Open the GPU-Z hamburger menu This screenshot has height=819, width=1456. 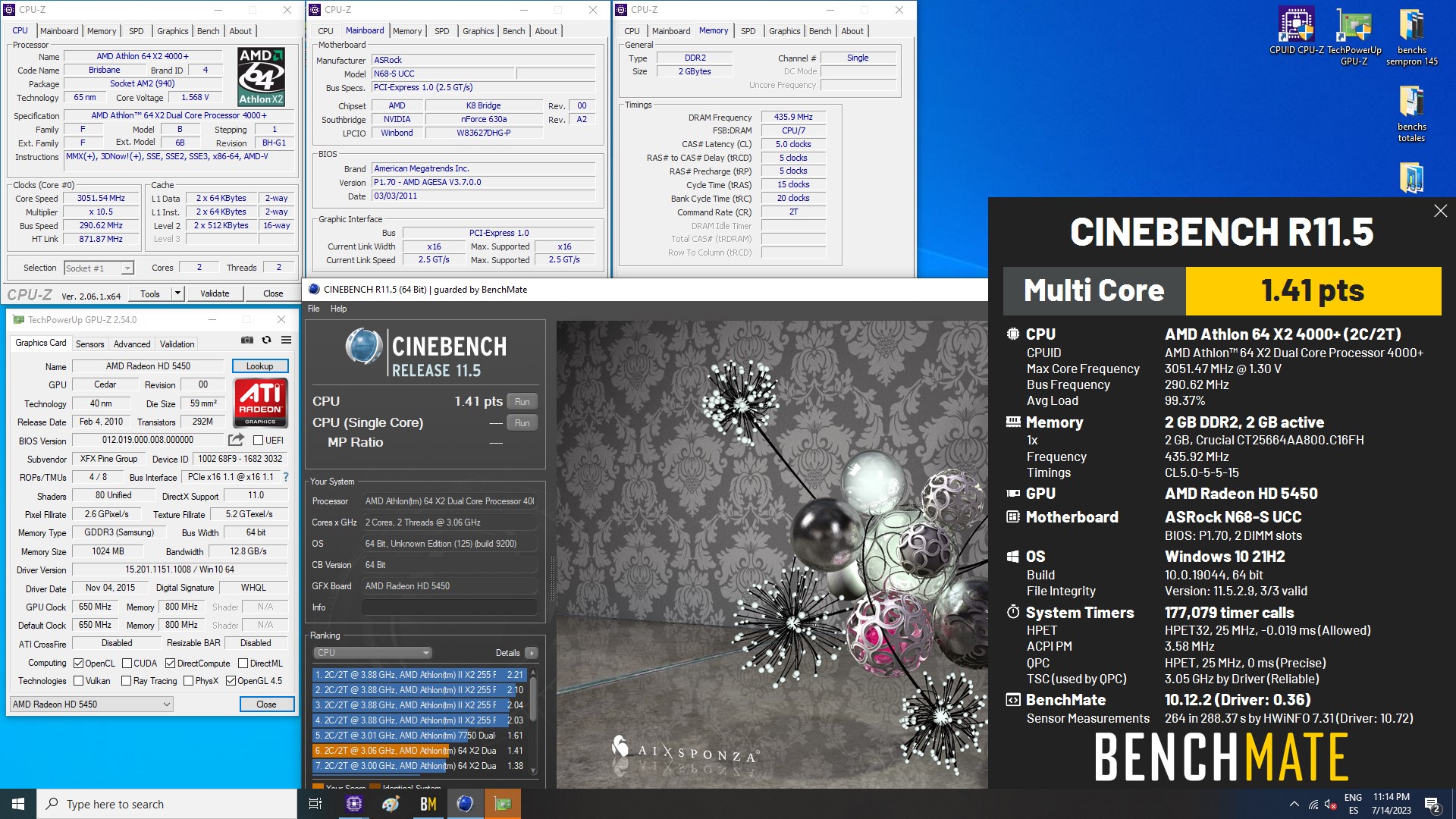tap(287, 340)
